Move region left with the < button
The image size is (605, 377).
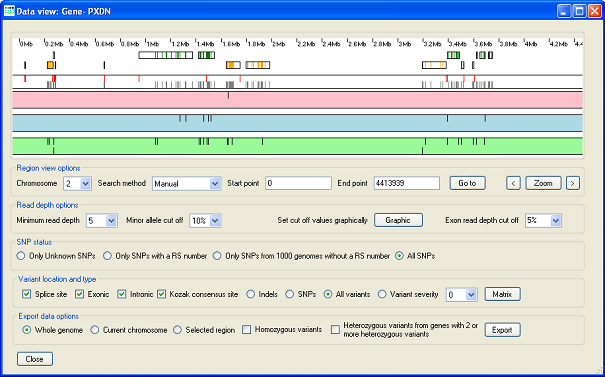point(513,183)
